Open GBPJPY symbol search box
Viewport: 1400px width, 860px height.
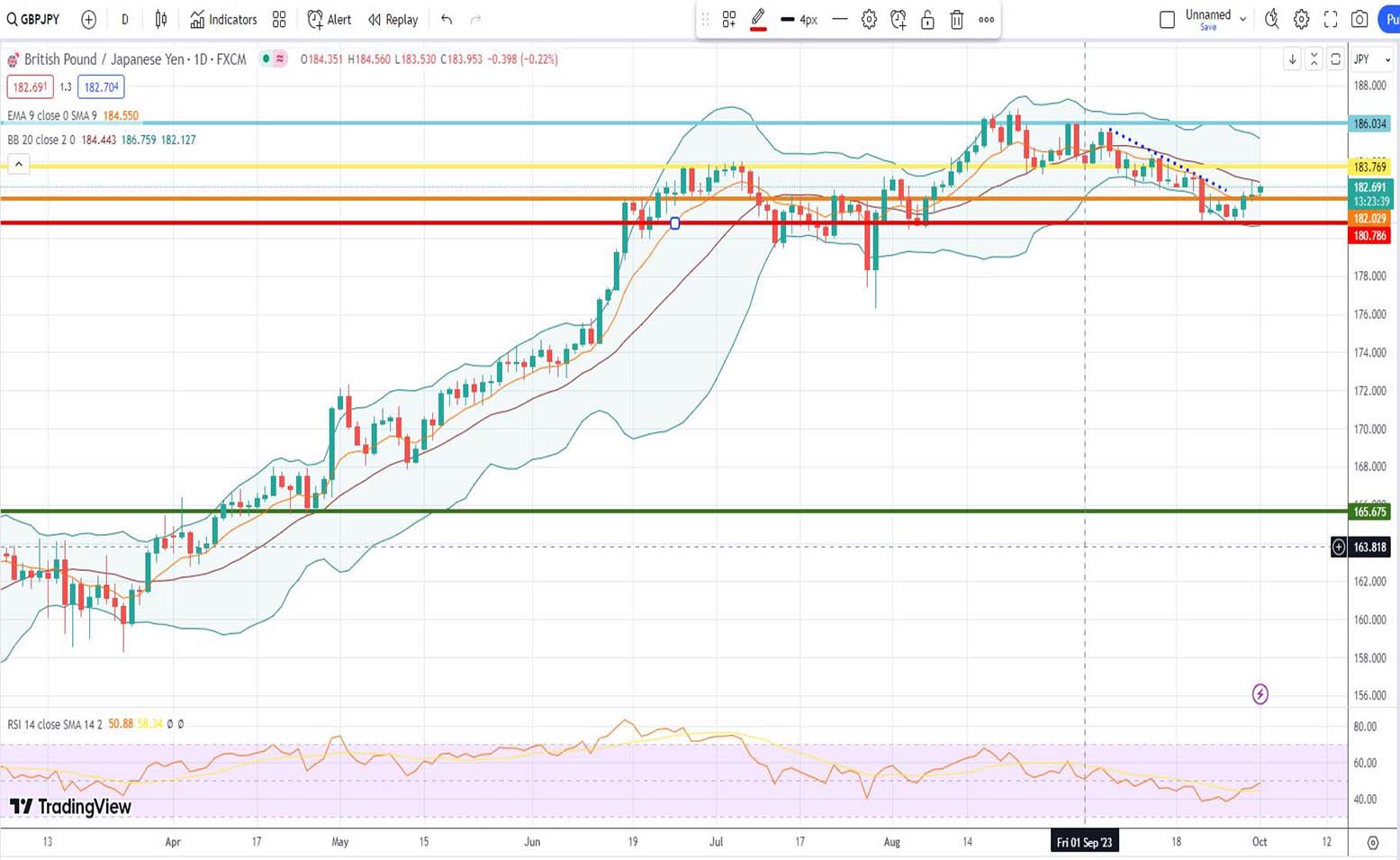click(x=34, y=19)
